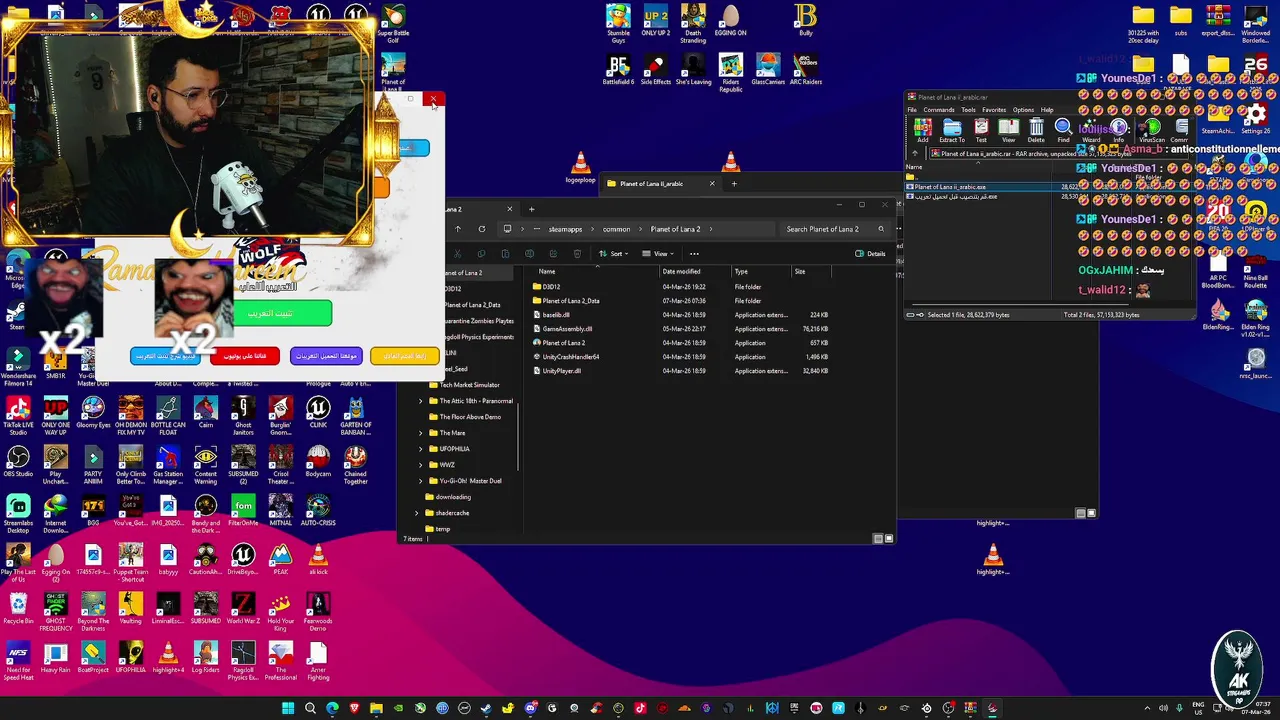Open Sort dropdown in File Explorer
This screenshot has height=720, width=1280.
[x=612, y=254]
